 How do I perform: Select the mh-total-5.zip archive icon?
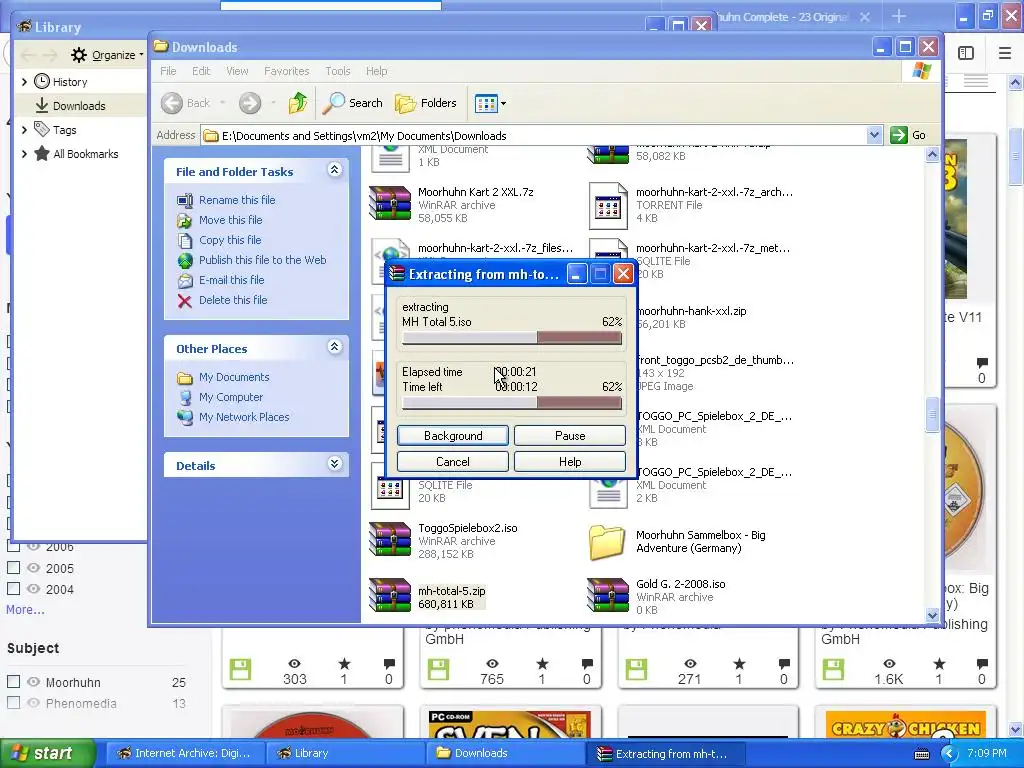390,595
